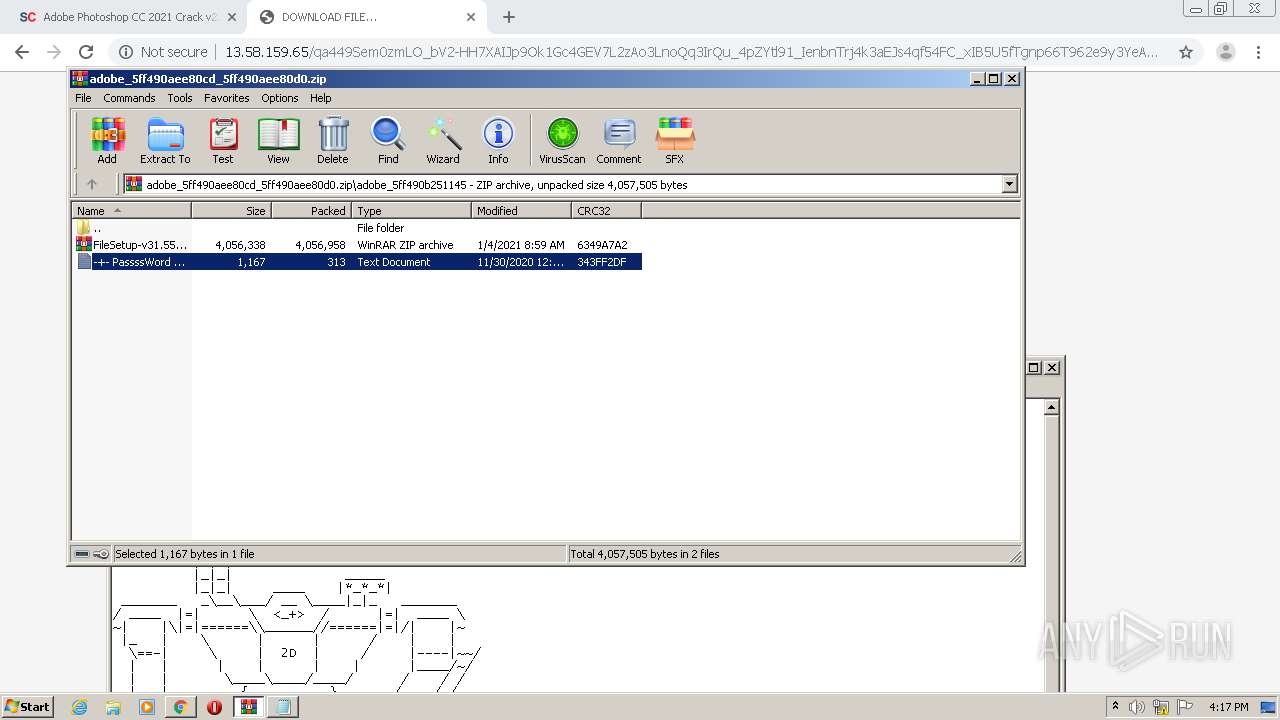
Task: Click the taskbar clock showing 4:17 PM
Action: point(1228,707)
